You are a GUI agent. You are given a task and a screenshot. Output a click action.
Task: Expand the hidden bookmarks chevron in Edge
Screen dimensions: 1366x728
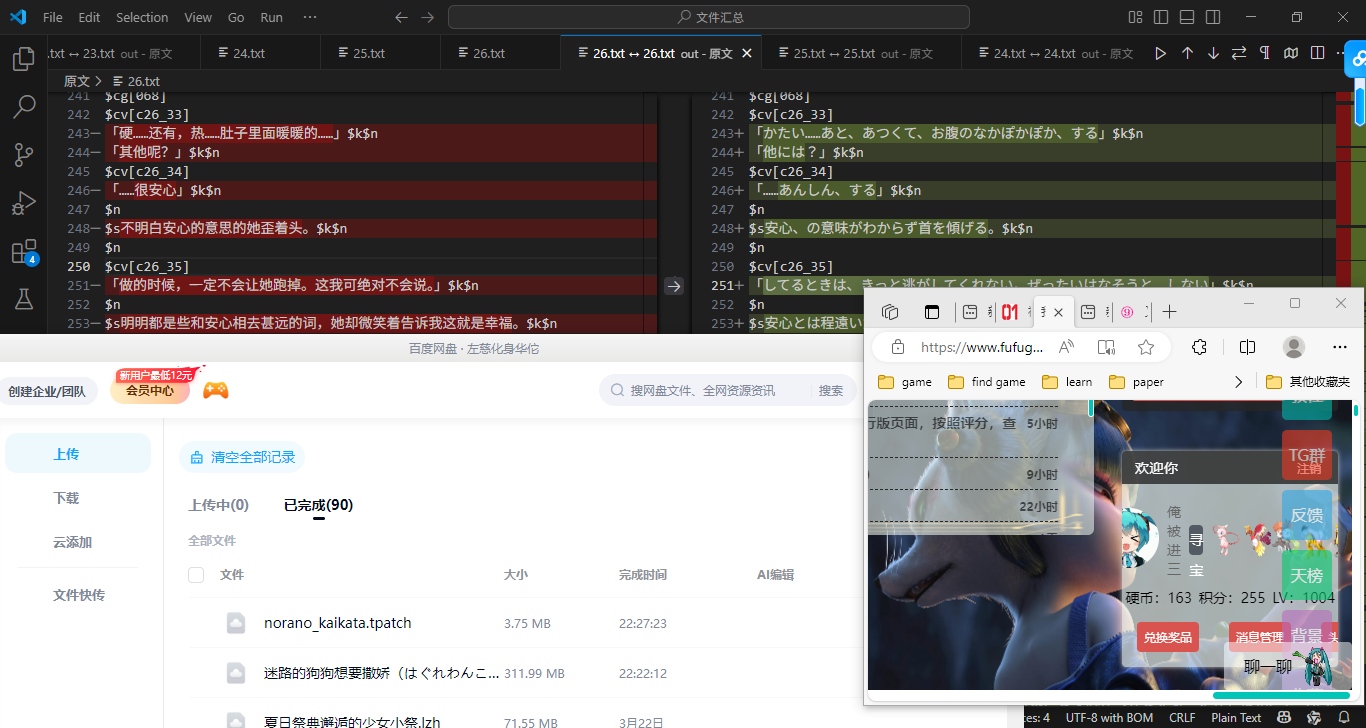pyautogui.click(x=1239, y=381)
